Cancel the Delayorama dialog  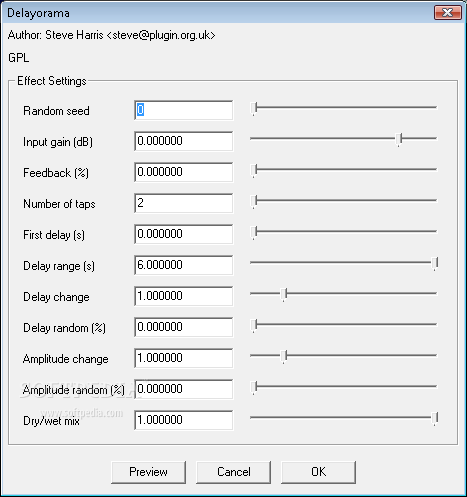[233, 472]
